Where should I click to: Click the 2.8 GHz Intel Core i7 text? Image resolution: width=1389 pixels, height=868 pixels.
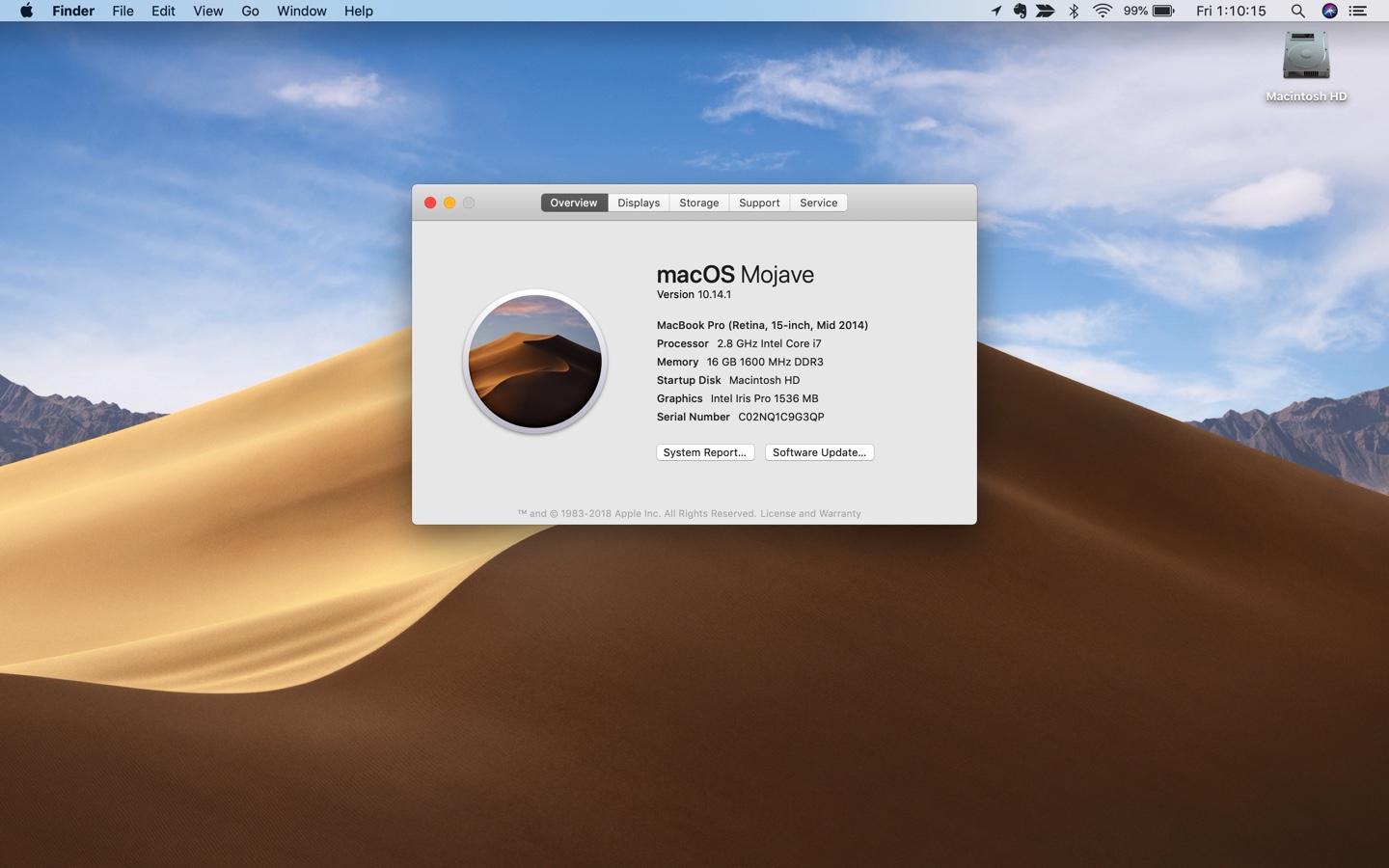(769, 343)
